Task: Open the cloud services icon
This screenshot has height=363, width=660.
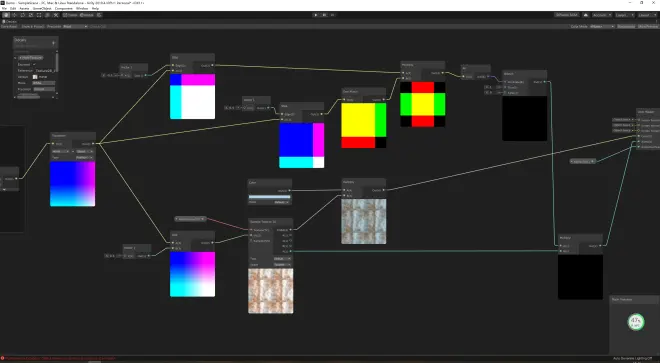Action: (585, 15)
